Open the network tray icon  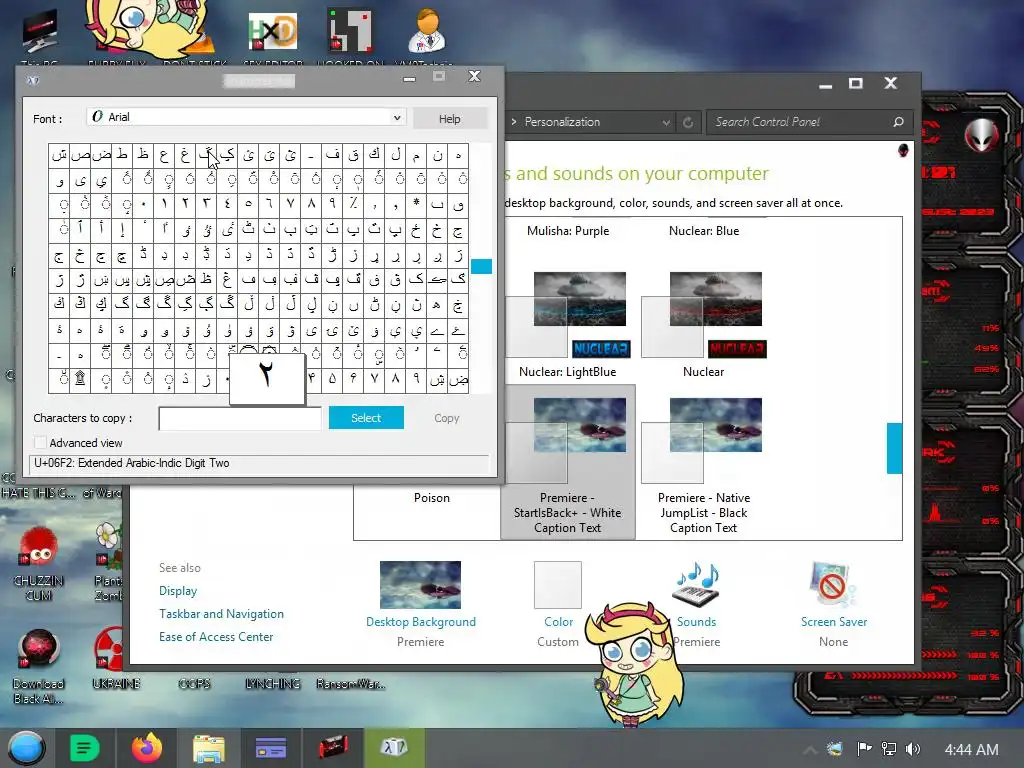click(x=889, y=749)
